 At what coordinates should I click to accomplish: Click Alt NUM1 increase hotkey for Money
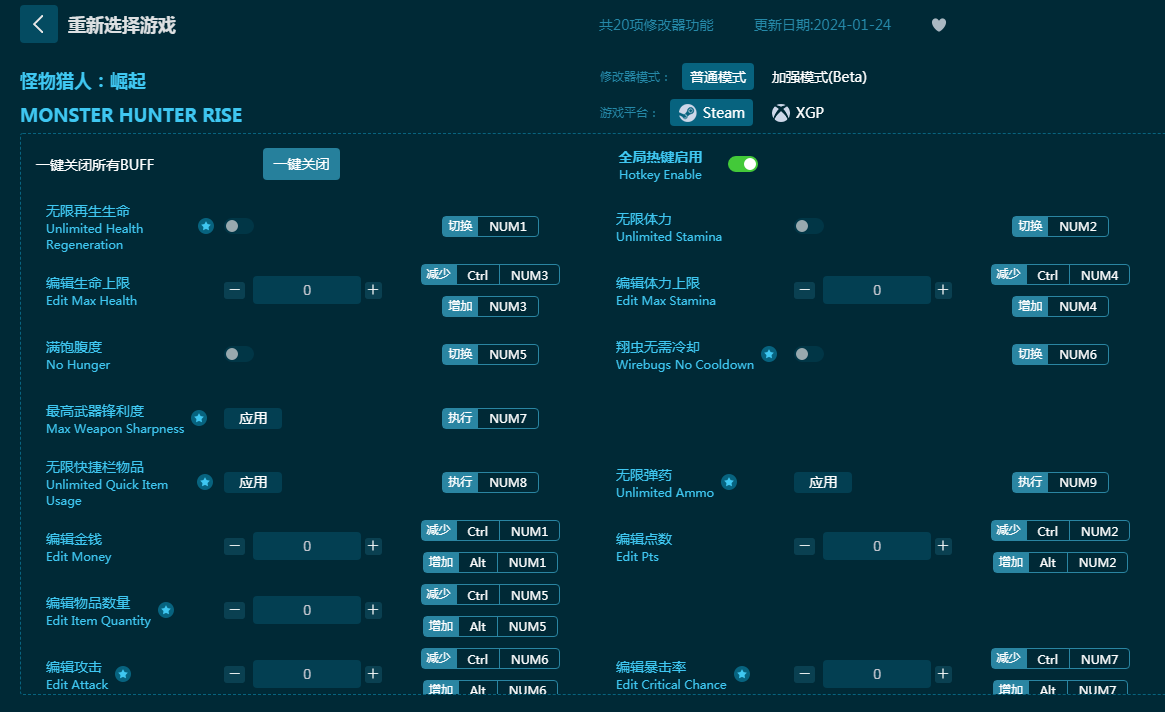490,563
